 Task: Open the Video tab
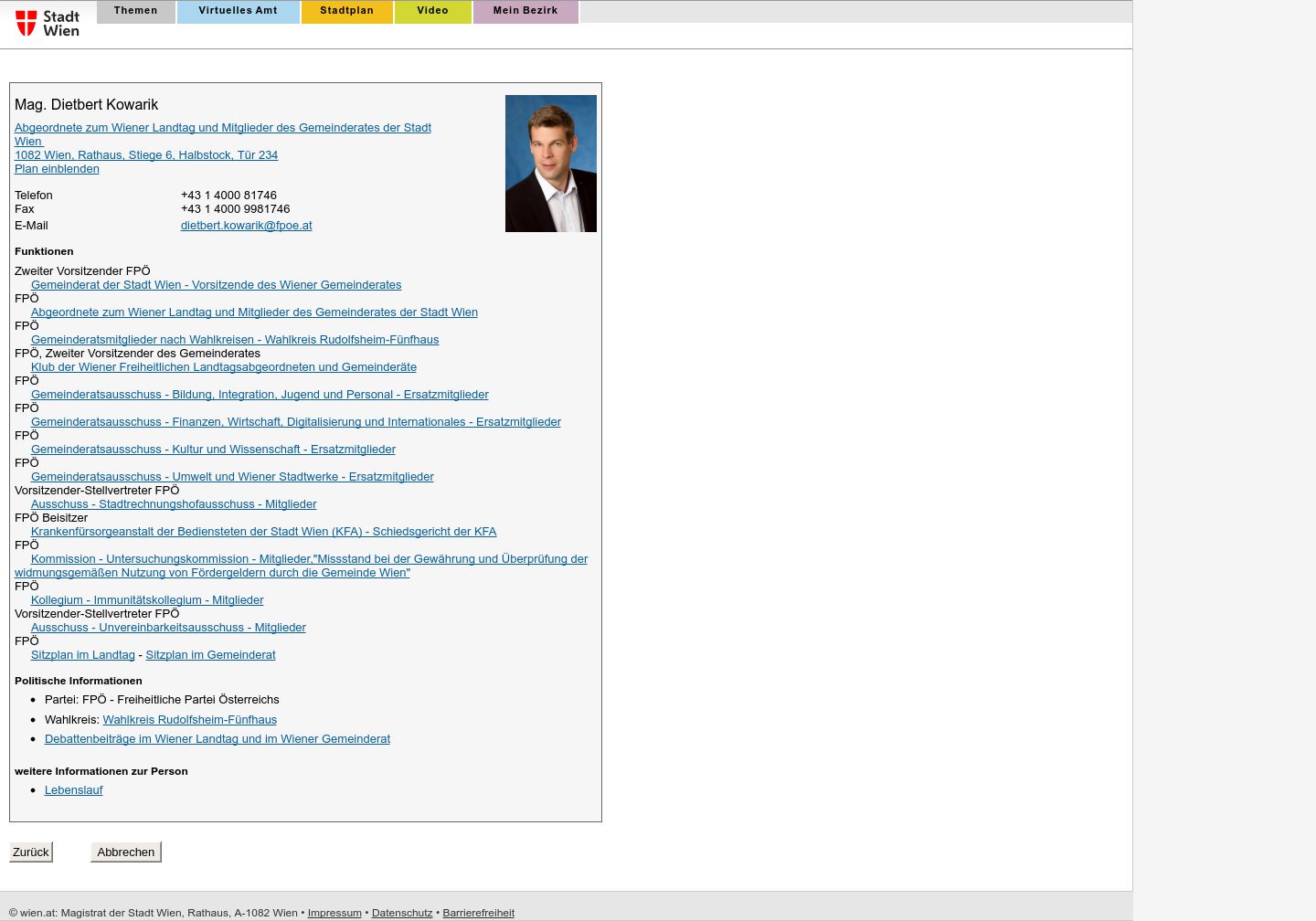click(433, 11)
